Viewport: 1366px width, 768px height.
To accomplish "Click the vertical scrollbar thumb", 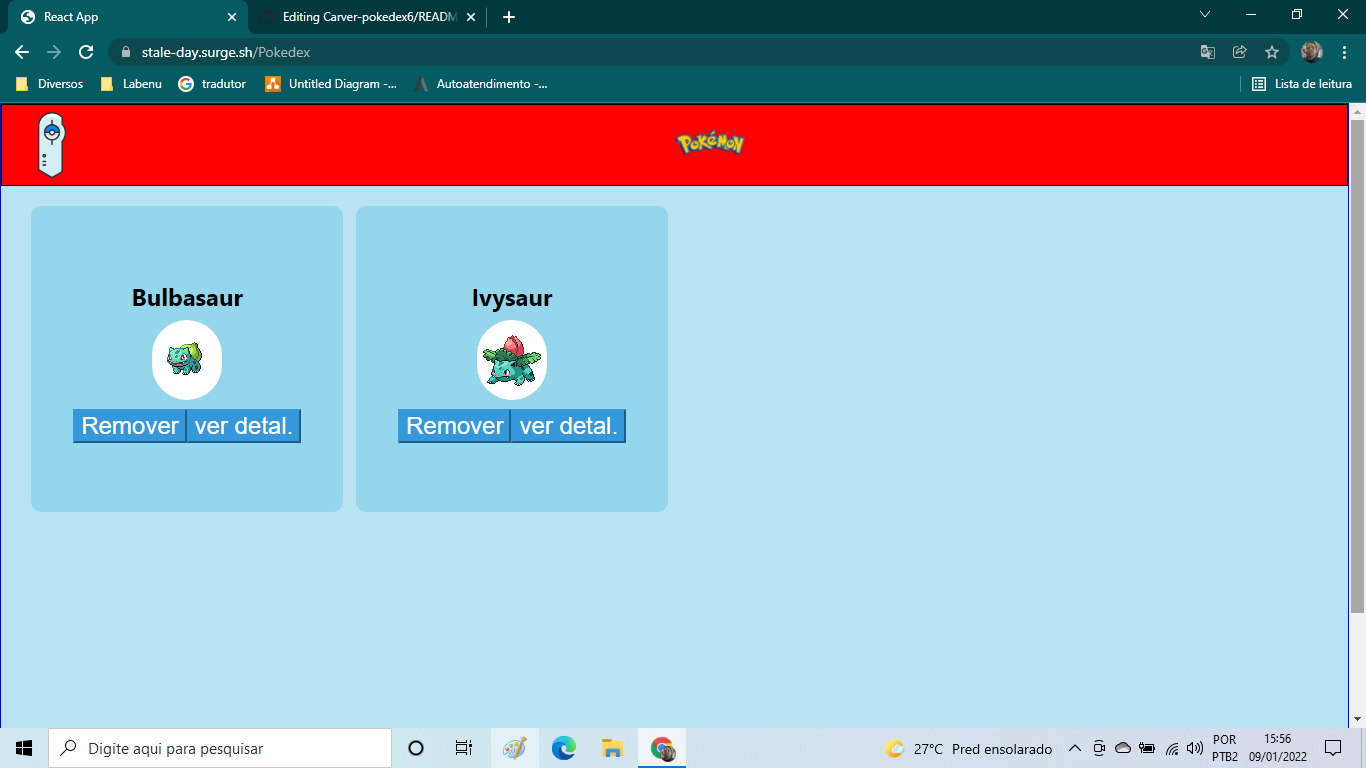I will (1357, 365).
